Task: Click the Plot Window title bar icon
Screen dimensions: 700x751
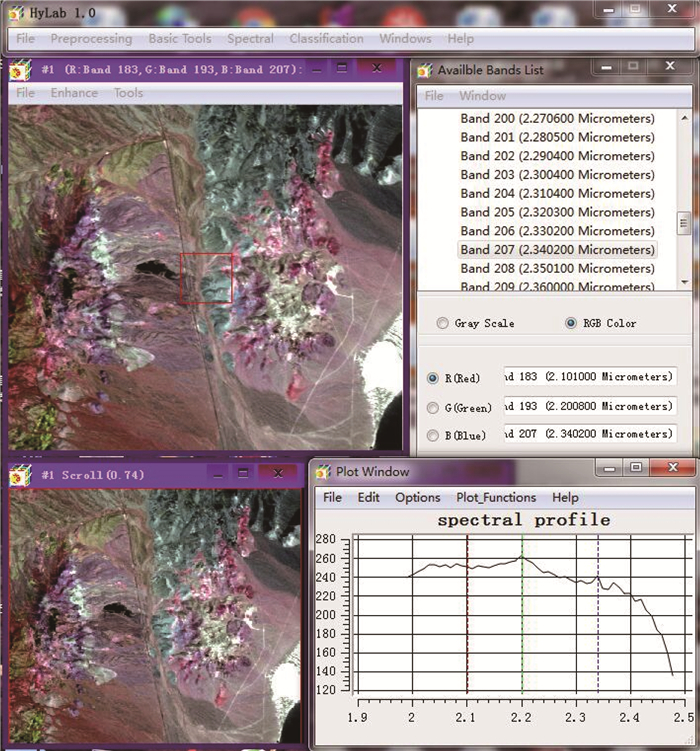Action: pyautogui.click(x=322, y=471)
